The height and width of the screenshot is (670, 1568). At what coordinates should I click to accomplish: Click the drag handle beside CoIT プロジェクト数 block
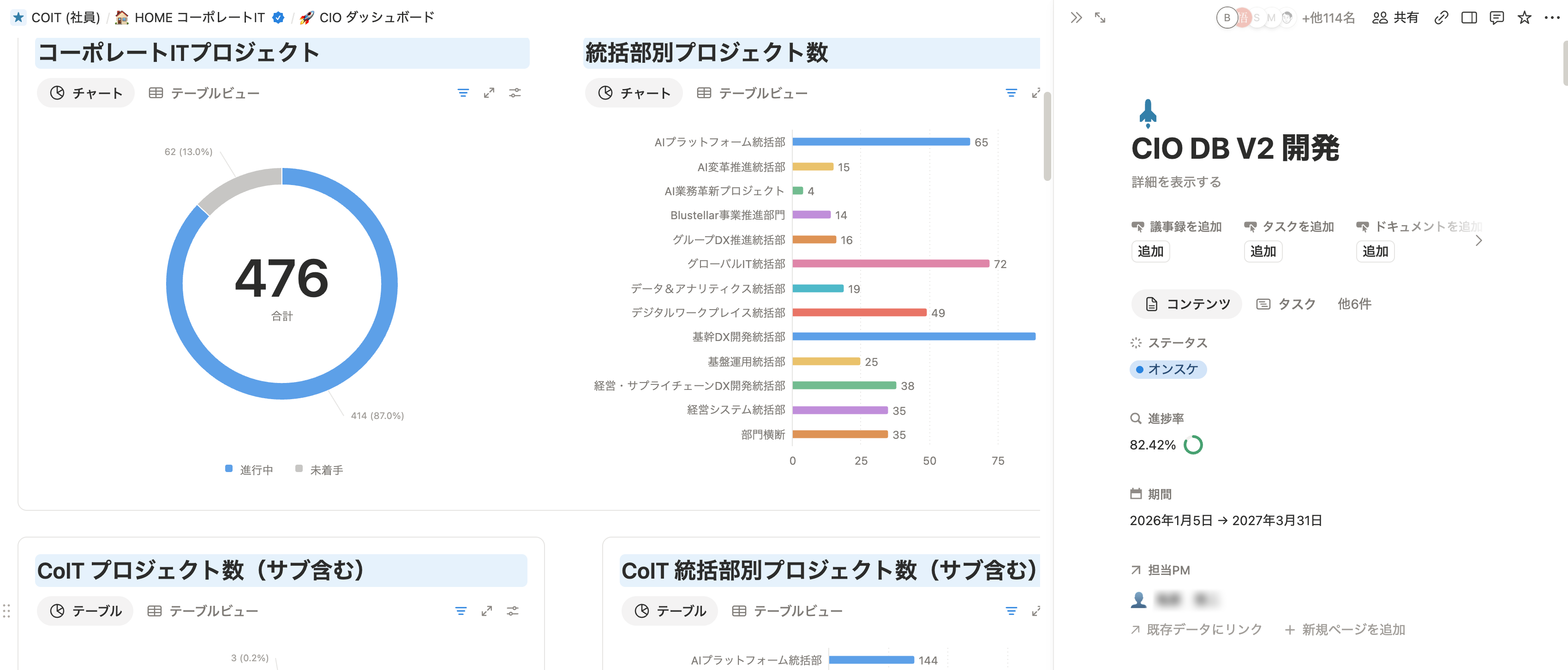coord(7,611)
